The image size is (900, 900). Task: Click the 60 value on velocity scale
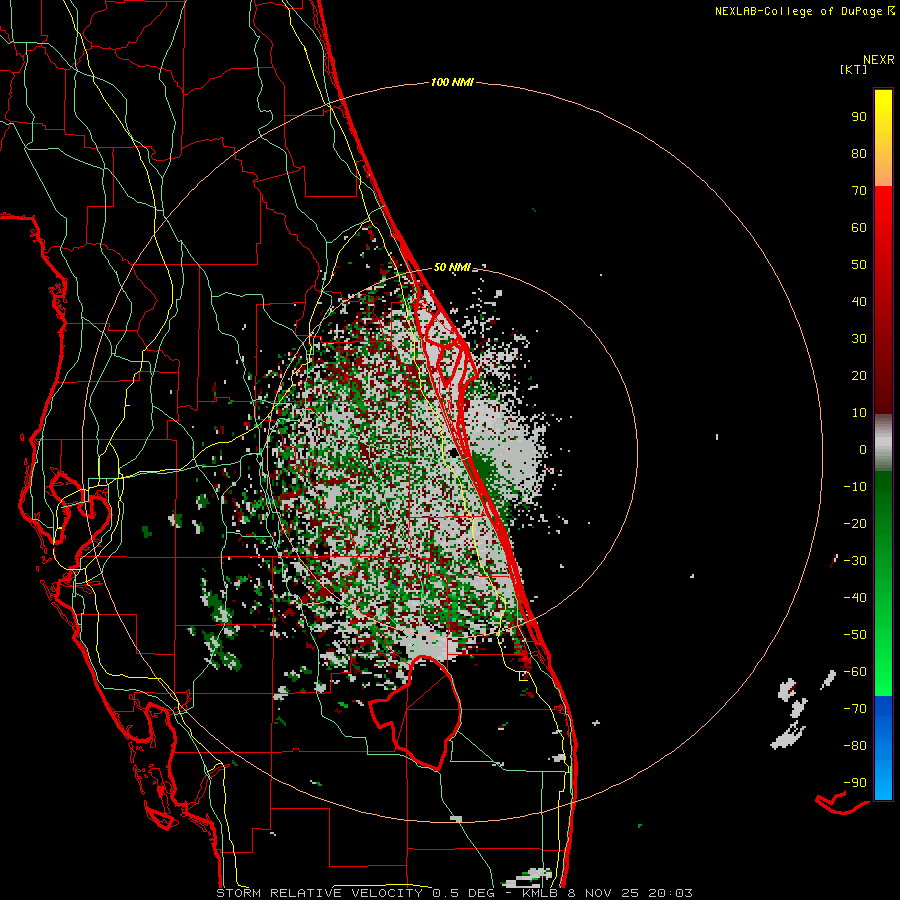tap(859, 227)
